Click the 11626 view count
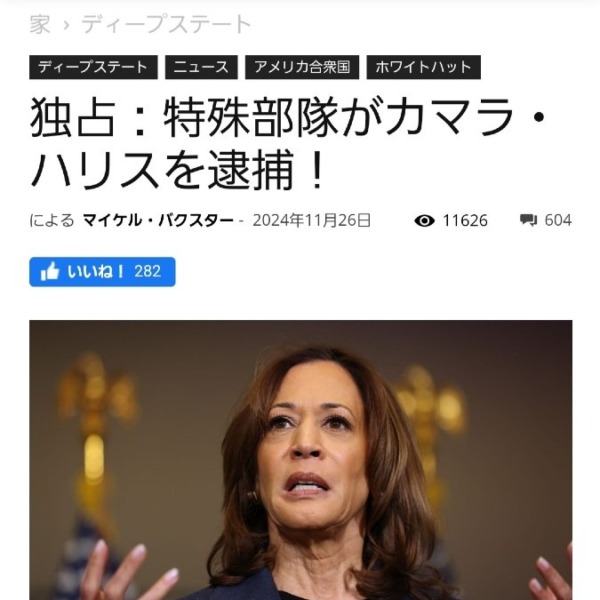 [465, 221]
